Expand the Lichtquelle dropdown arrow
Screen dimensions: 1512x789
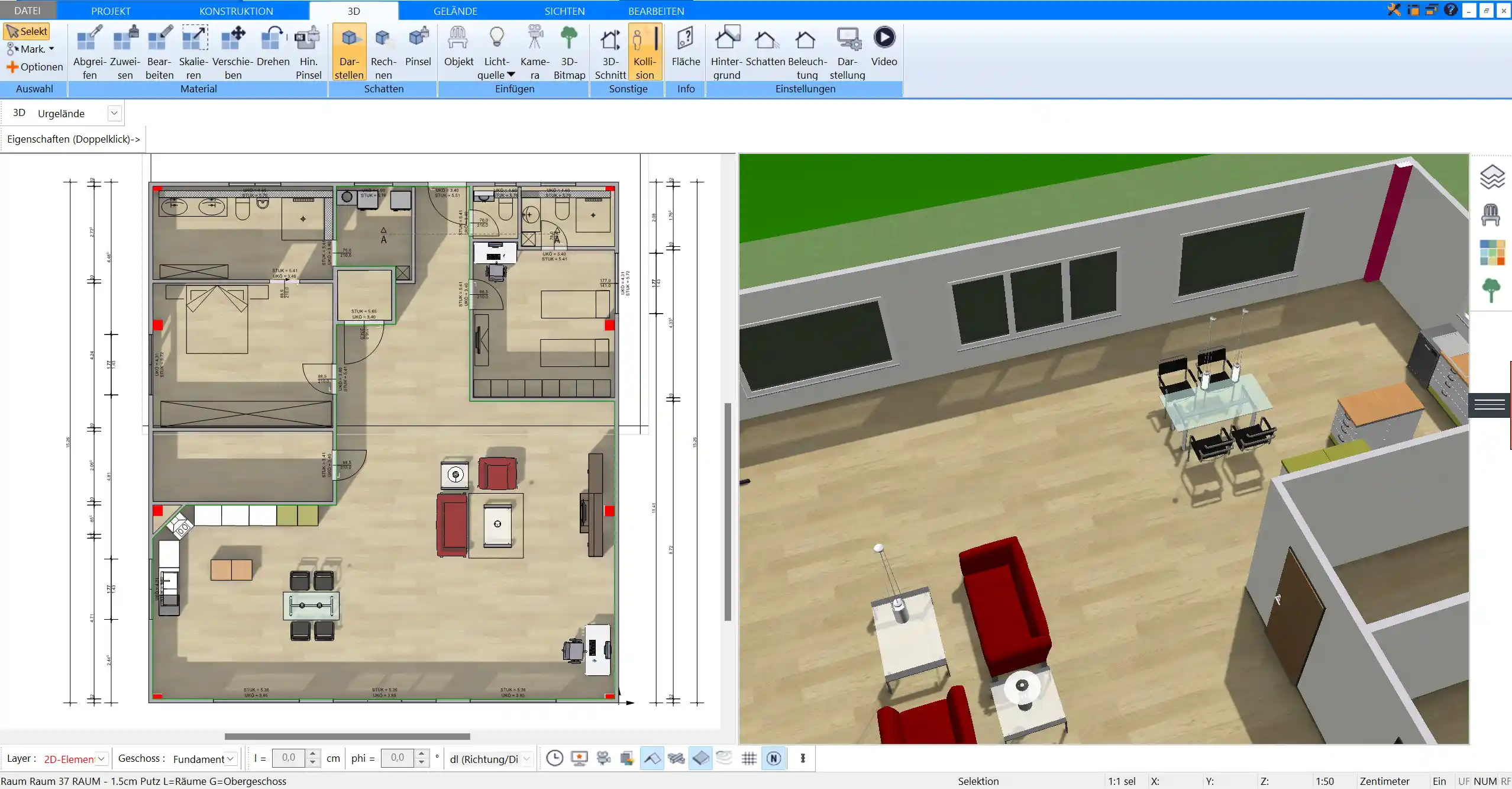(511, 75)
